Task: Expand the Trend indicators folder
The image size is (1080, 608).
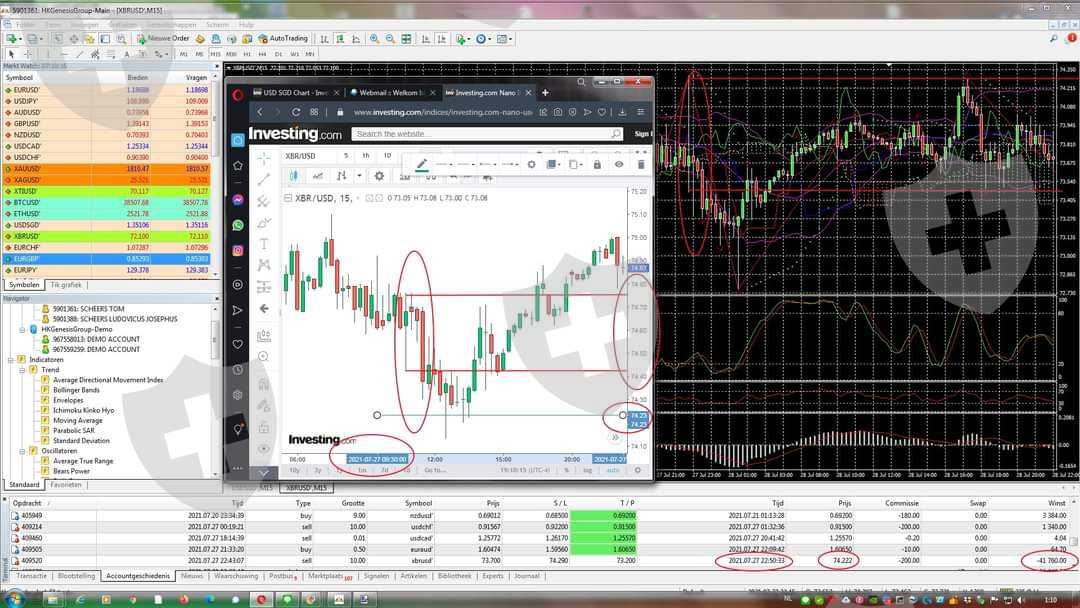Action: pyautogui.click(x=22, y=370)
